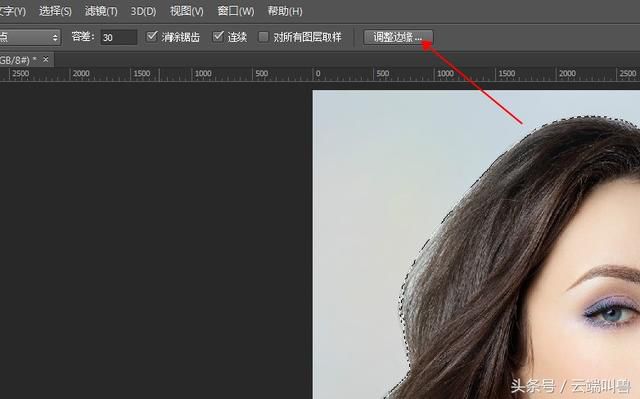
Task: Expand the sample size dropdown ending in 点
Action: pyautogui.click(x=30, y=37)
